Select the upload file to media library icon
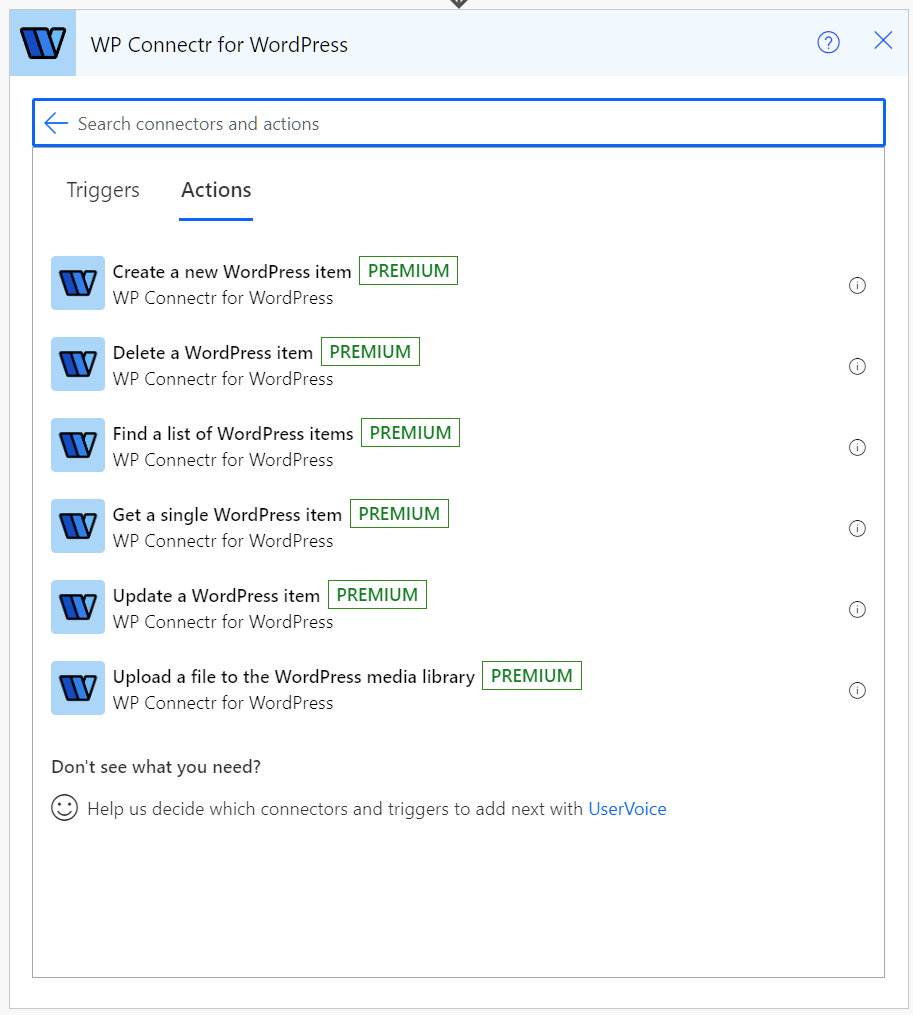 click(x=77, y=688)
